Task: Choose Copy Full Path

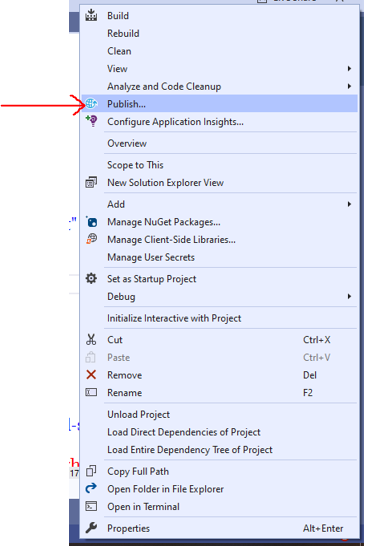Action: (x=219, y=471)
